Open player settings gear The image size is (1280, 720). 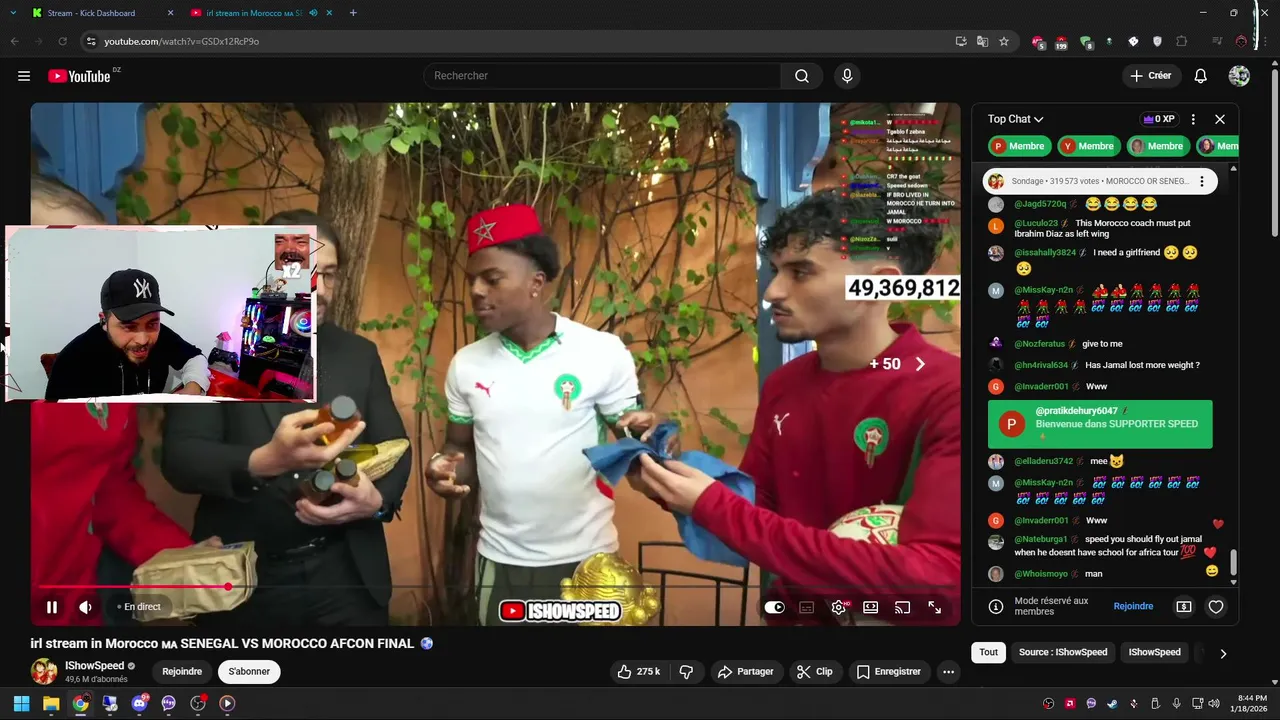pos(838,607)
